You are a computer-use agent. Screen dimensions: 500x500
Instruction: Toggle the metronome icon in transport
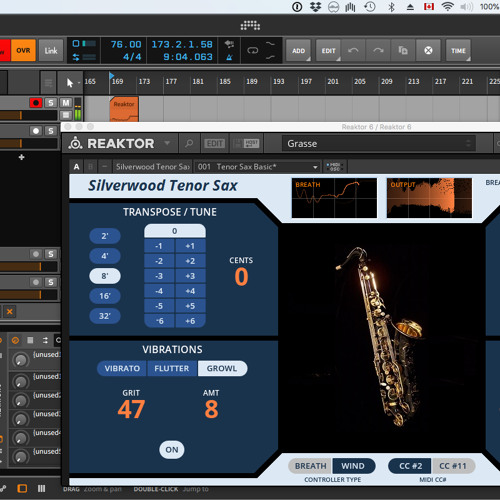coord(229,57)
